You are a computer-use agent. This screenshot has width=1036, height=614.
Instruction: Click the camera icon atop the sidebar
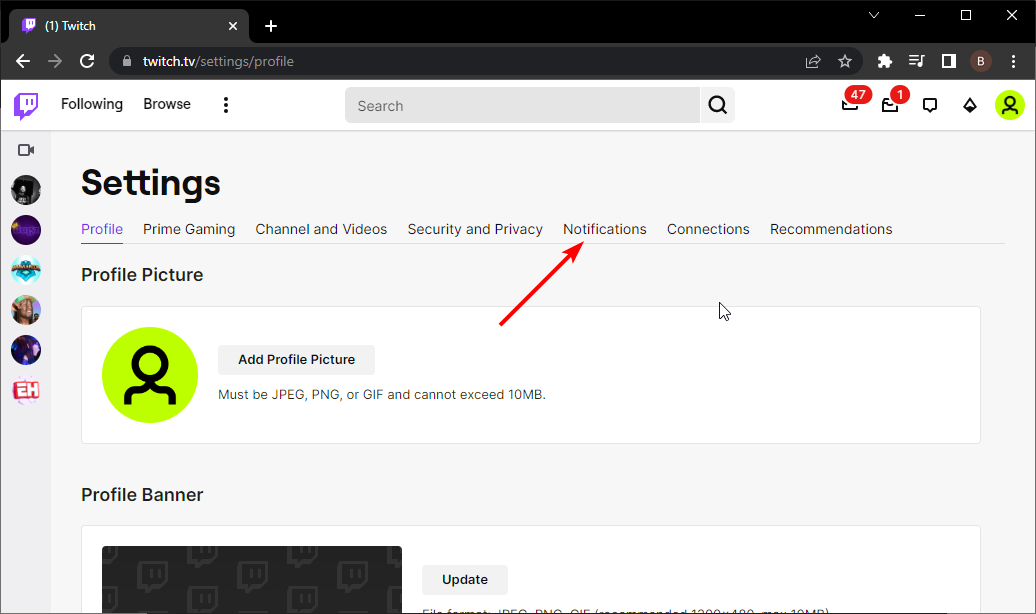click(25, 149)
